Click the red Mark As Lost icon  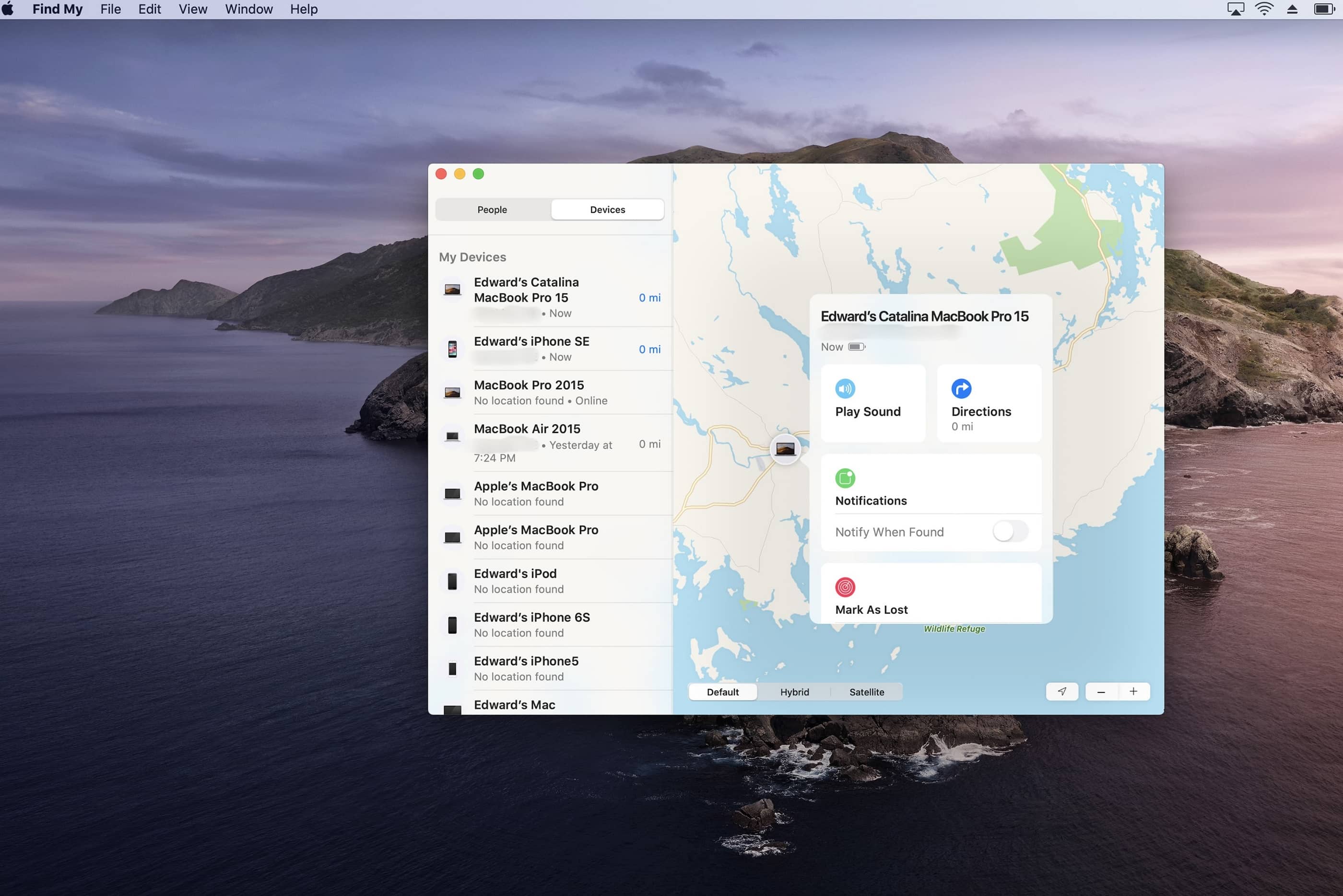[845, 587]
